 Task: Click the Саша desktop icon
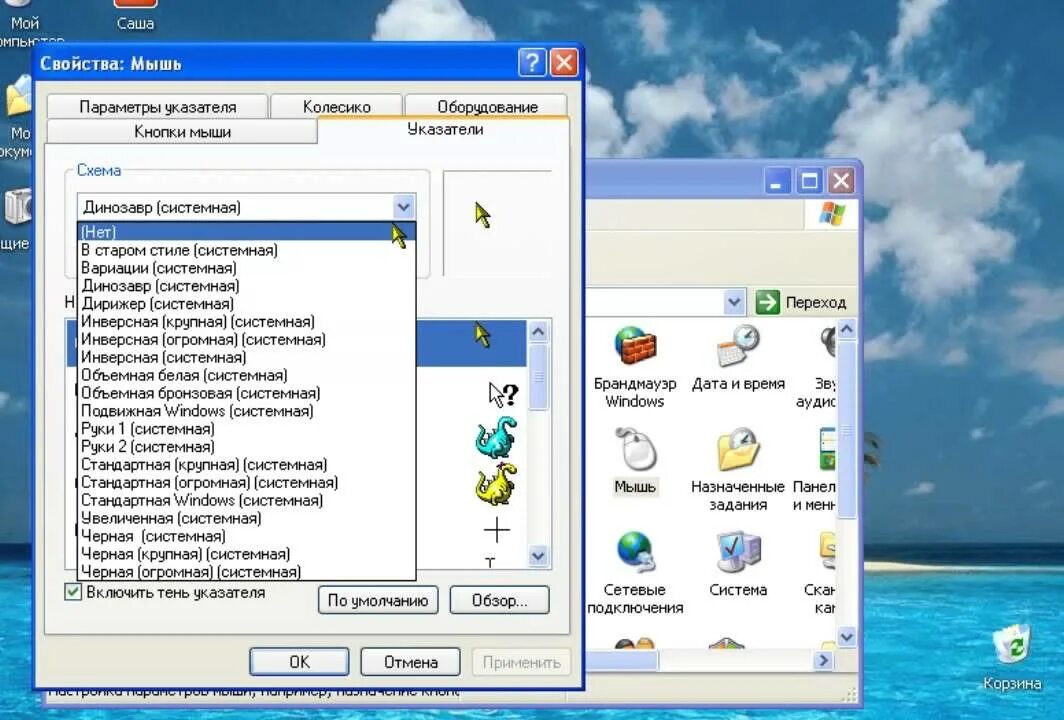click(135, 16)
